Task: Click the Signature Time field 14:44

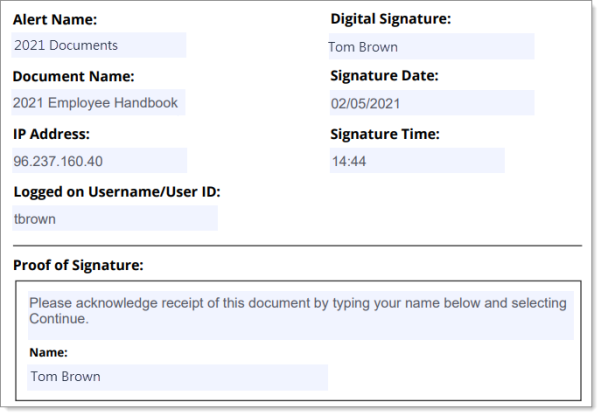Action: (x=417, y=160)
